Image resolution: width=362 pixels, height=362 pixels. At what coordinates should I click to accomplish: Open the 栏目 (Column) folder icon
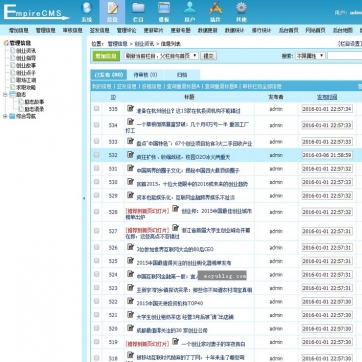138,8
